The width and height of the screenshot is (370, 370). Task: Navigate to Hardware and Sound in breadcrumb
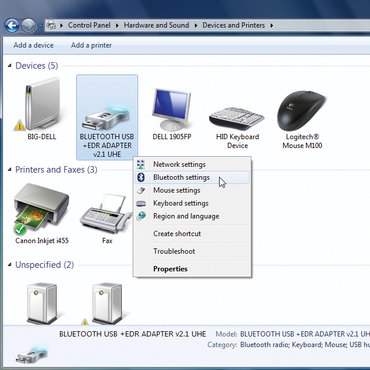[x=156, y=25]
